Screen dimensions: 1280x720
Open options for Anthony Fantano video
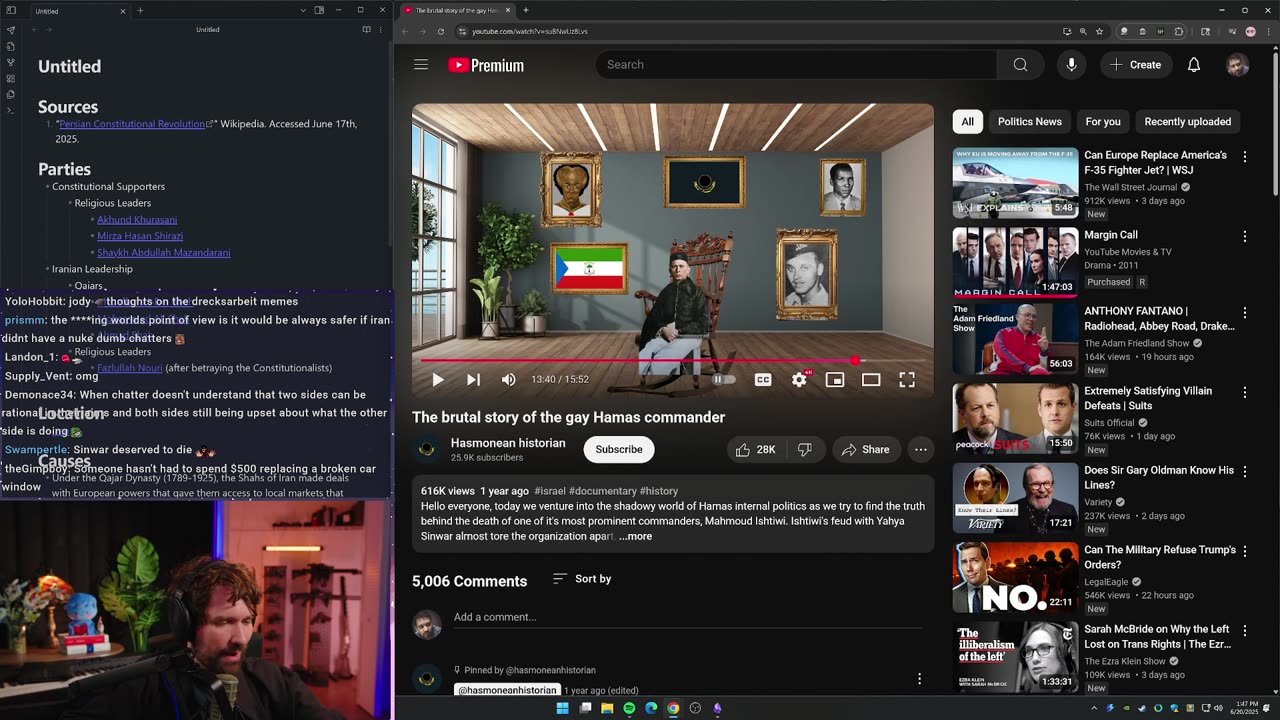(1245, 313)
